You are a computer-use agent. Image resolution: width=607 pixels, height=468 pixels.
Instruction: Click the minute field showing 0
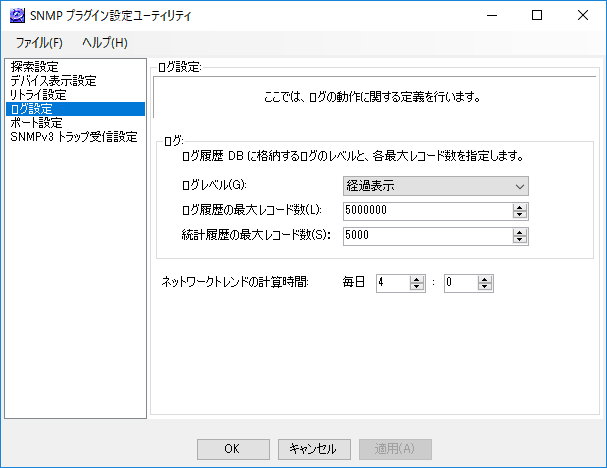point(460,283)
